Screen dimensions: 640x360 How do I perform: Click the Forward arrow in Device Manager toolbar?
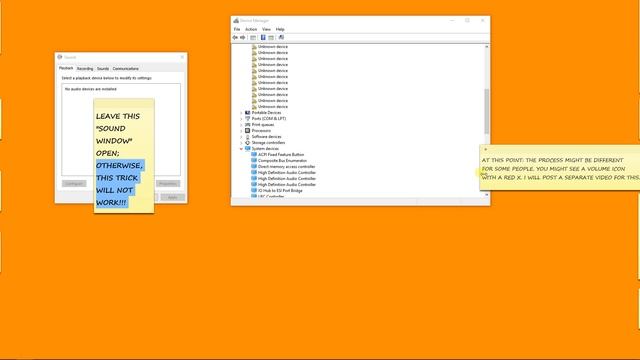coord(242,38)
